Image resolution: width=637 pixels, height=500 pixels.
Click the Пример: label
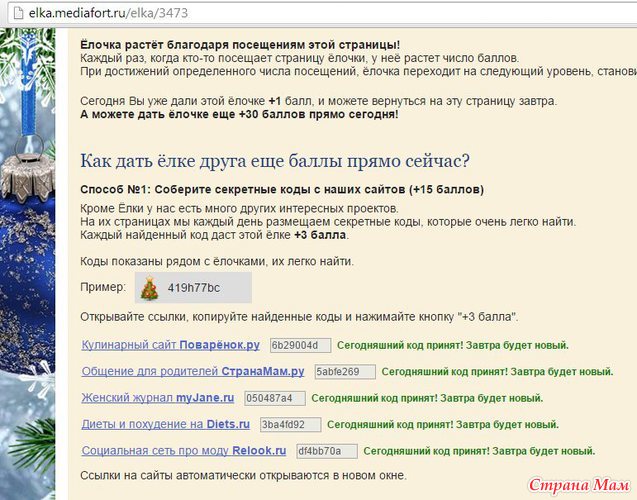tap(103, 287)
